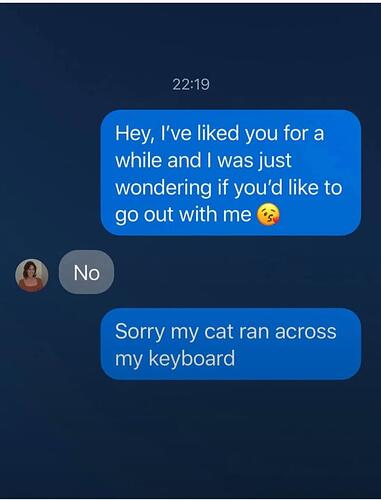
Task: Select the "Hey, I've liked you" message bubble
Action: [231, 173]
